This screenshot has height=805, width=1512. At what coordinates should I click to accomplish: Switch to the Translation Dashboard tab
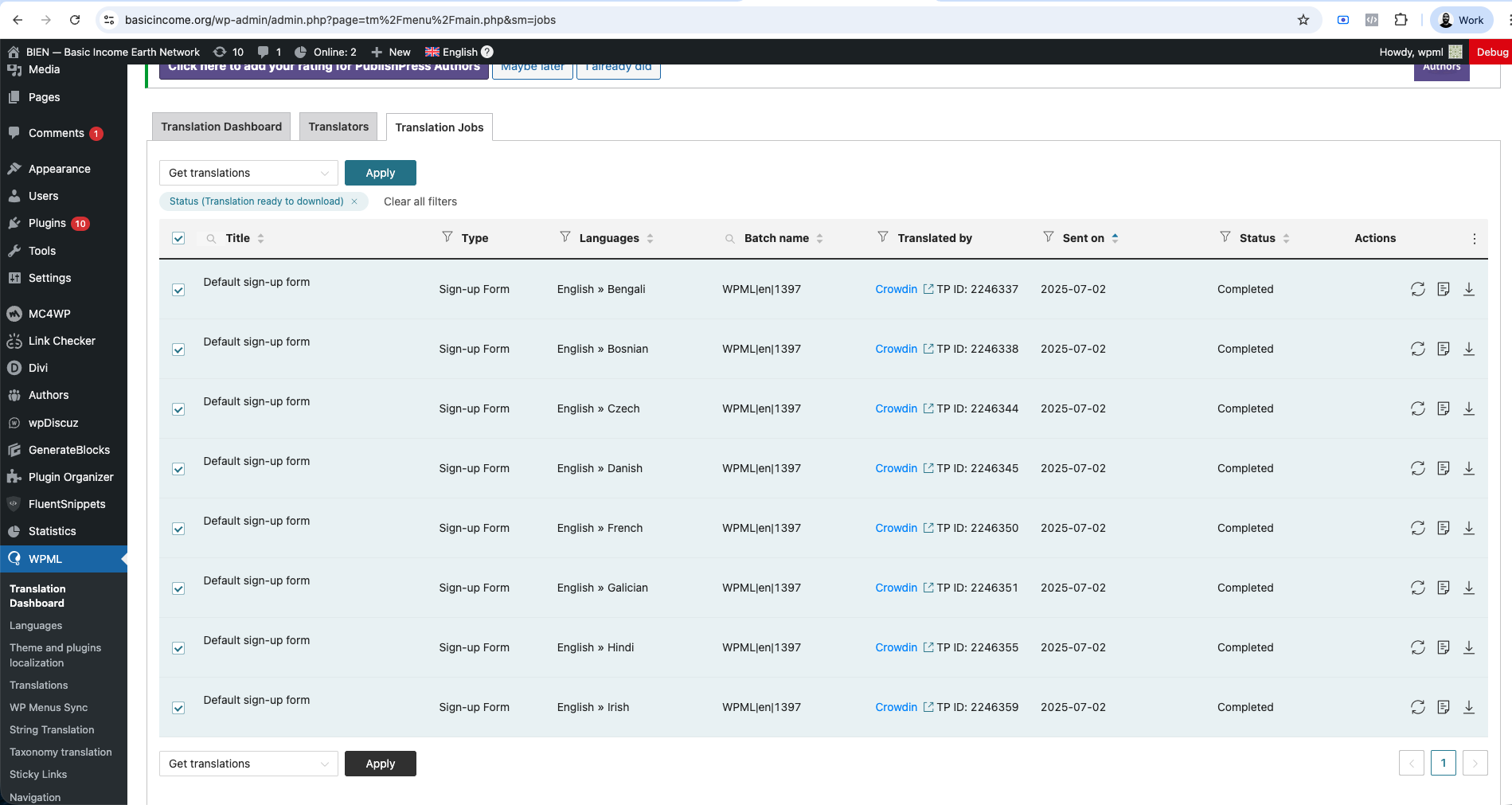coord(221,127)
